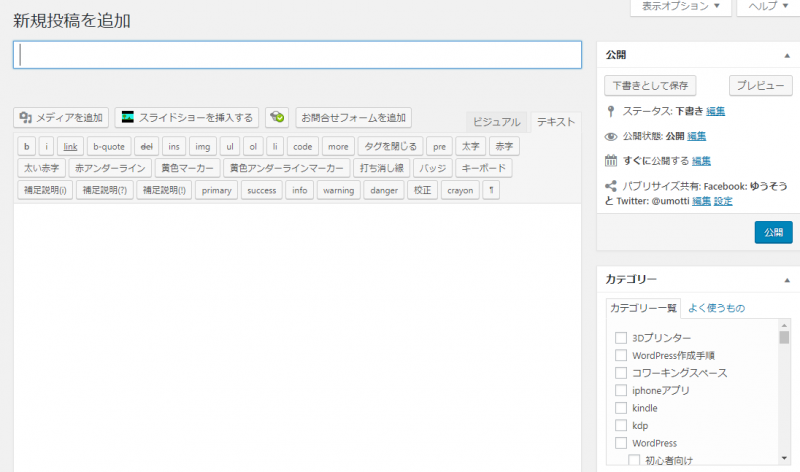Tick the kindle category checkbox
Screen dimensions: 800x472
(621, 408)
